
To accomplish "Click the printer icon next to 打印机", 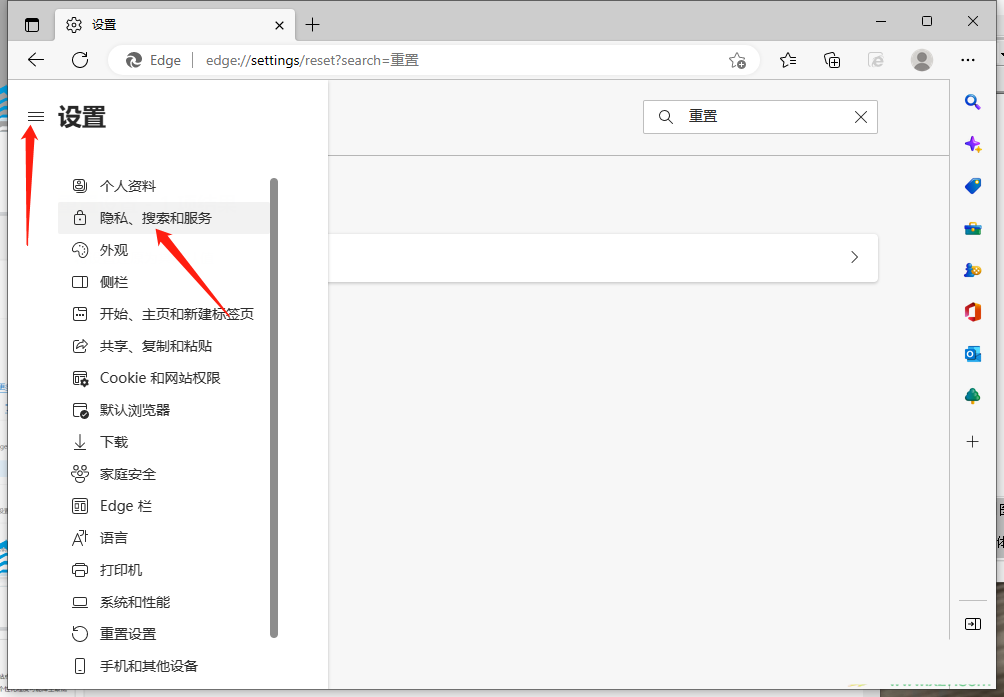I will (x=79, y=570).
